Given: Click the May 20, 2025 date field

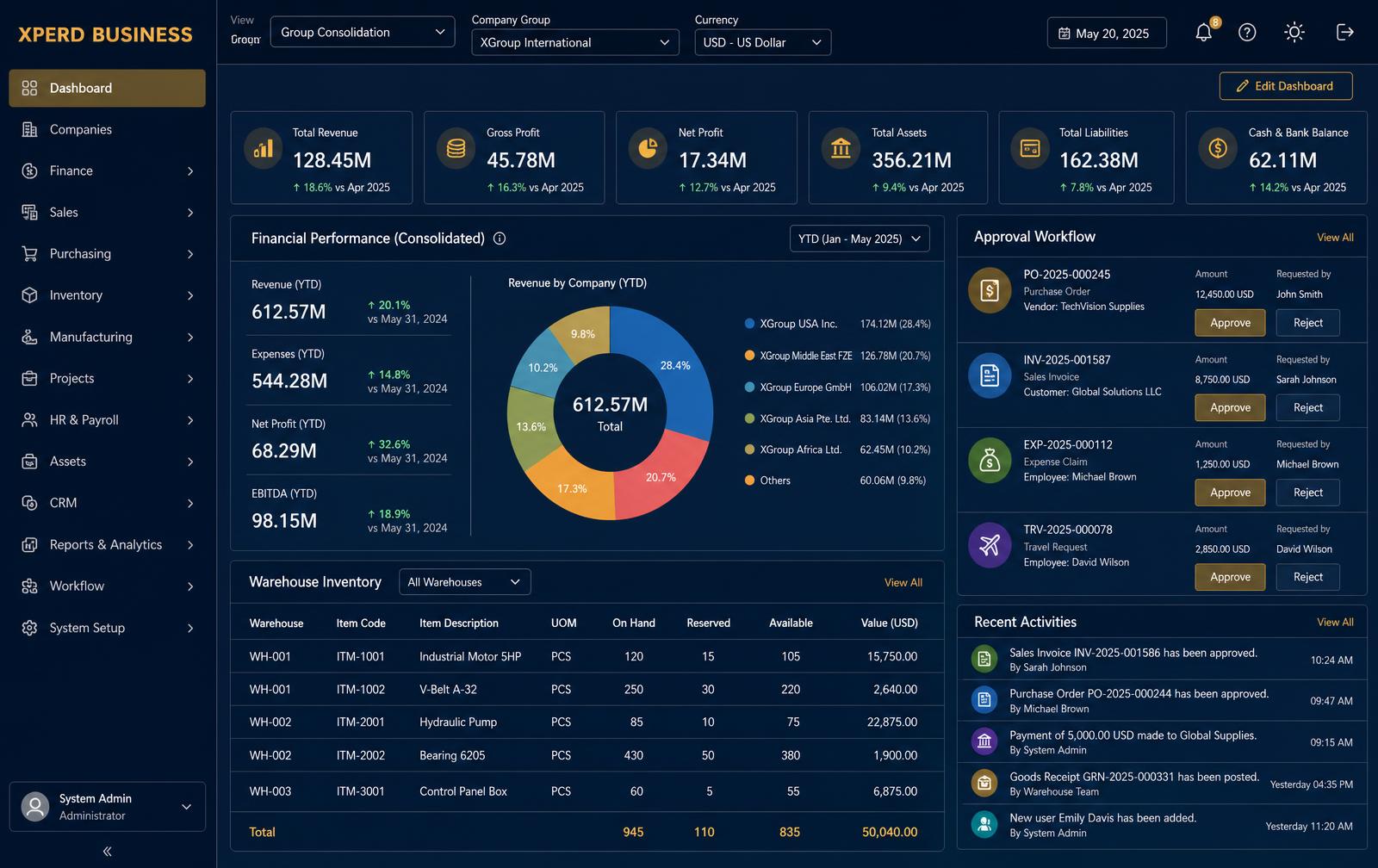Looking at the screenshot, I should [1107, 34].
